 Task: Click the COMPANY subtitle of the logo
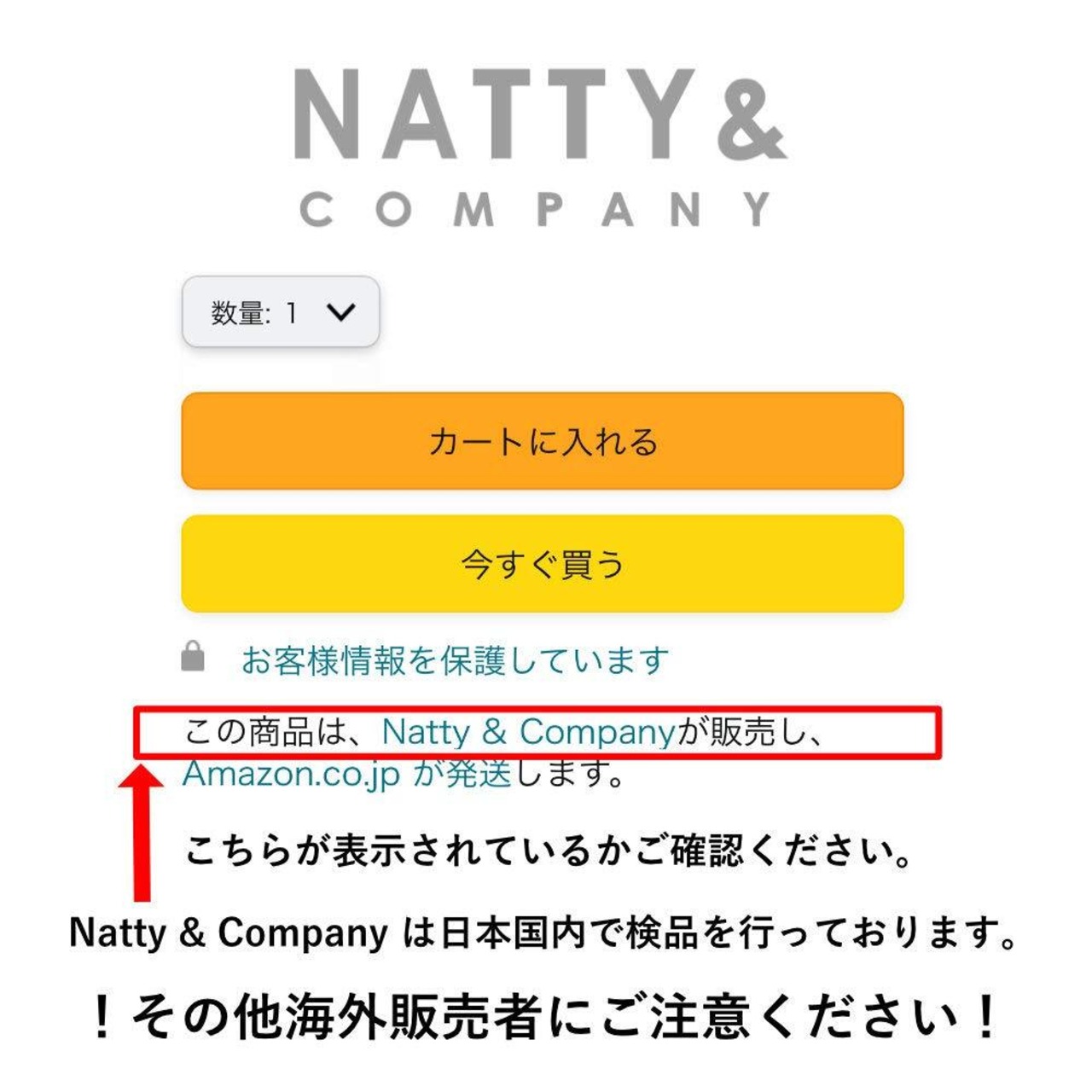pos(536,210)
